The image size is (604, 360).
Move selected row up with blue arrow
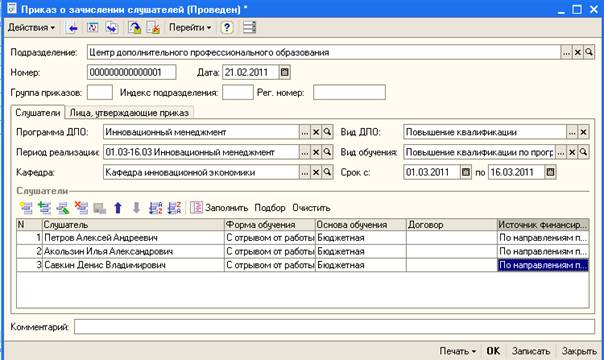(118, 208)
